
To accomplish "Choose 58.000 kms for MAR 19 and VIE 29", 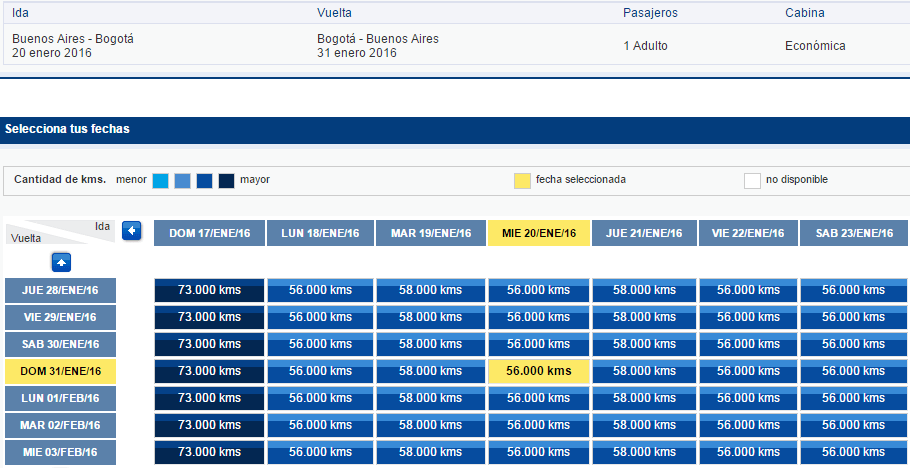I will (431, 317).
